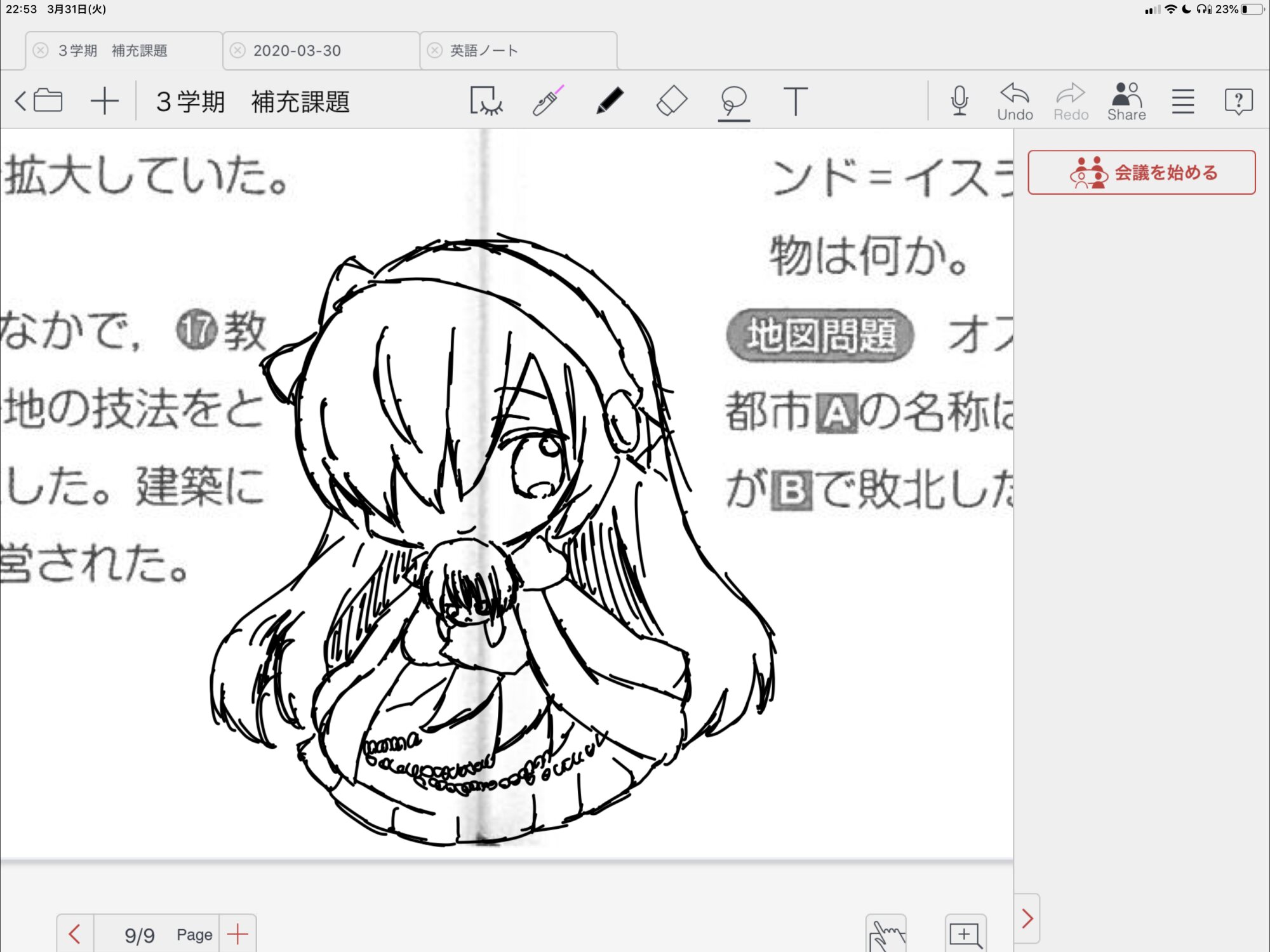Close the 3学期 補充課題 tab

click(x=41, y=51)
